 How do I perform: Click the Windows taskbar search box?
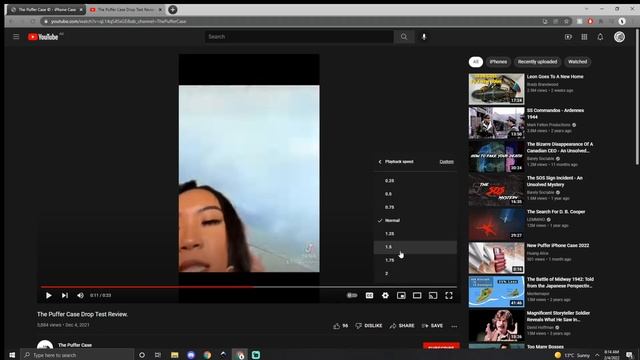point(77,355)
